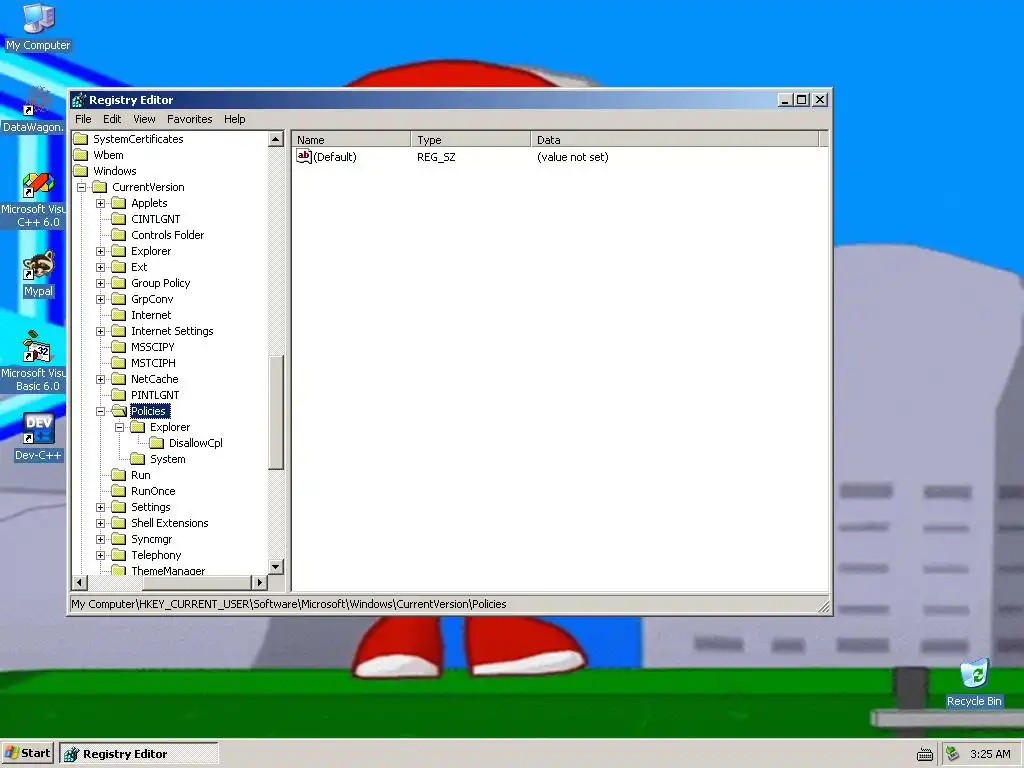Expand the Shell Extensions key

point(101,523)
